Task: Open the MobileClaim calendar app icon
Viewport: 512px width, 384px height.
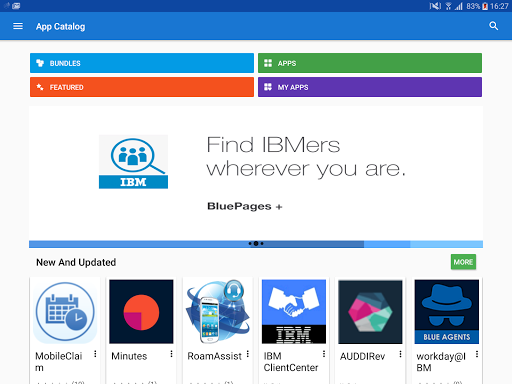Action: pos(65,312)
